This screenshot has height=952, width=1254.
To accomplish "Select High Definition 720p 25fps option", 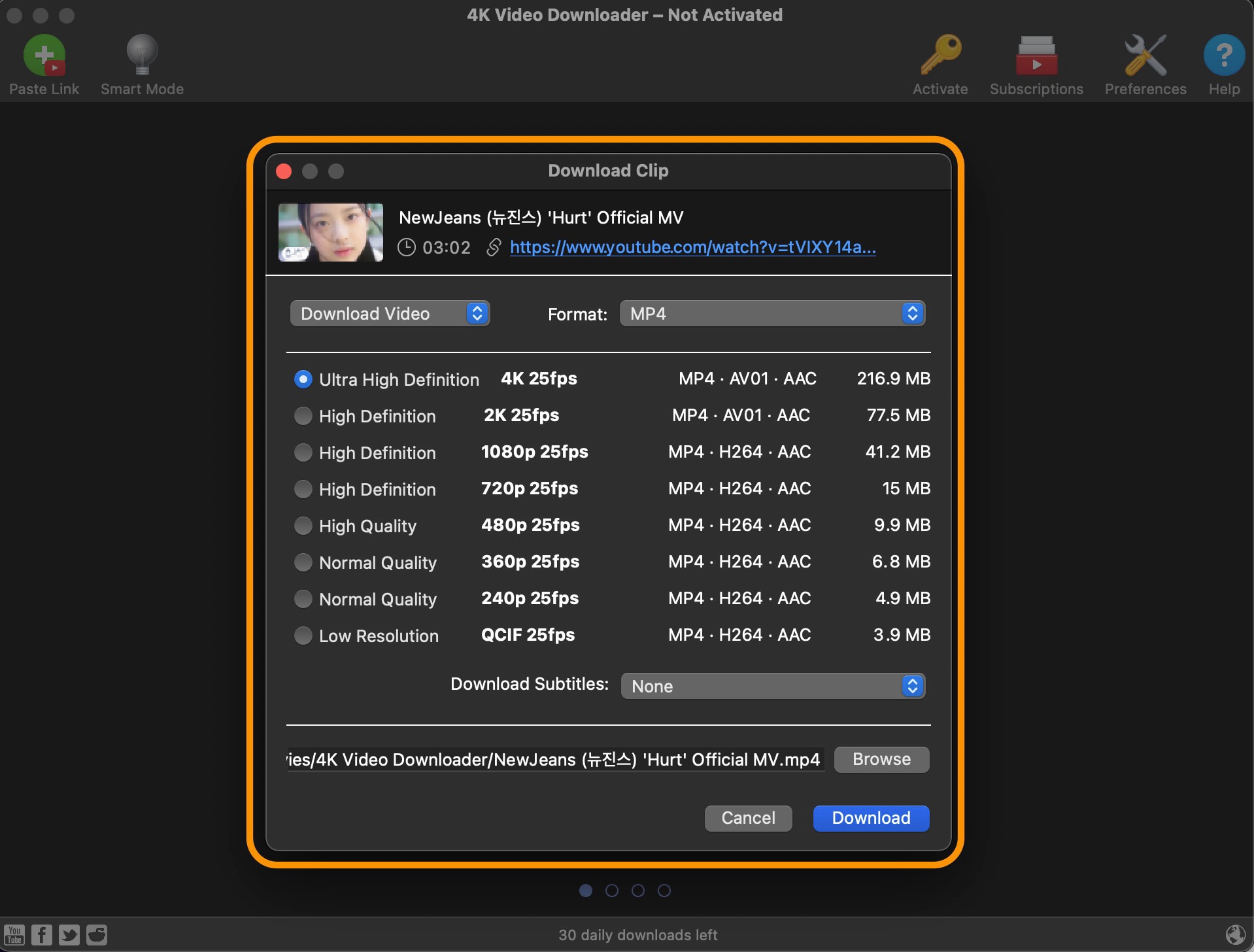I will click(x=303, y=489).
